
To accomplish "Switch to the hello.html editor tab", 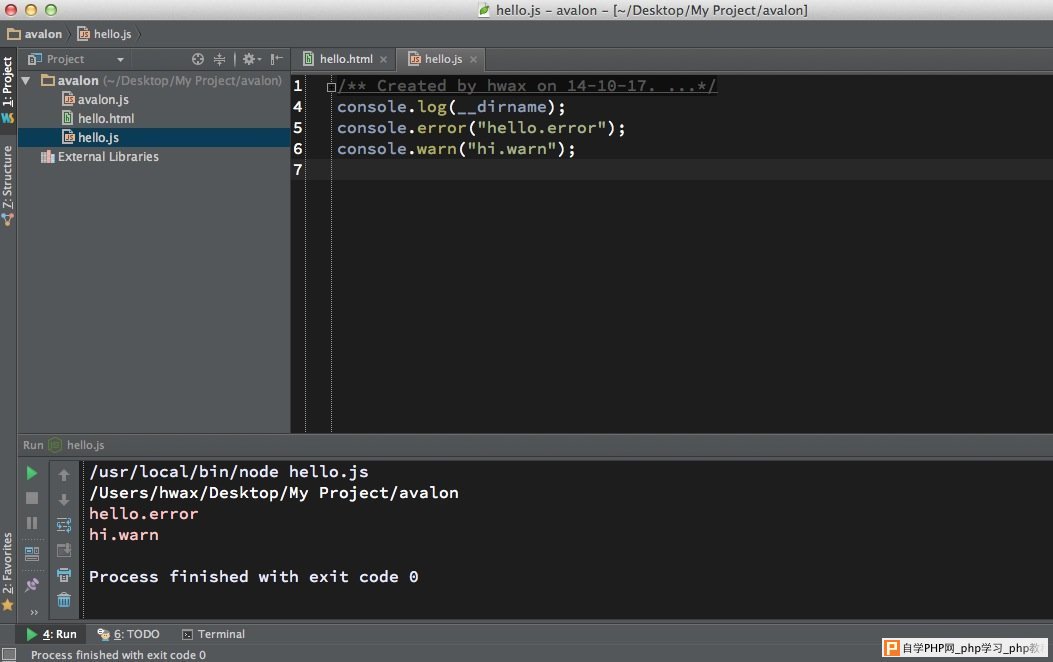I will point(345,59).
